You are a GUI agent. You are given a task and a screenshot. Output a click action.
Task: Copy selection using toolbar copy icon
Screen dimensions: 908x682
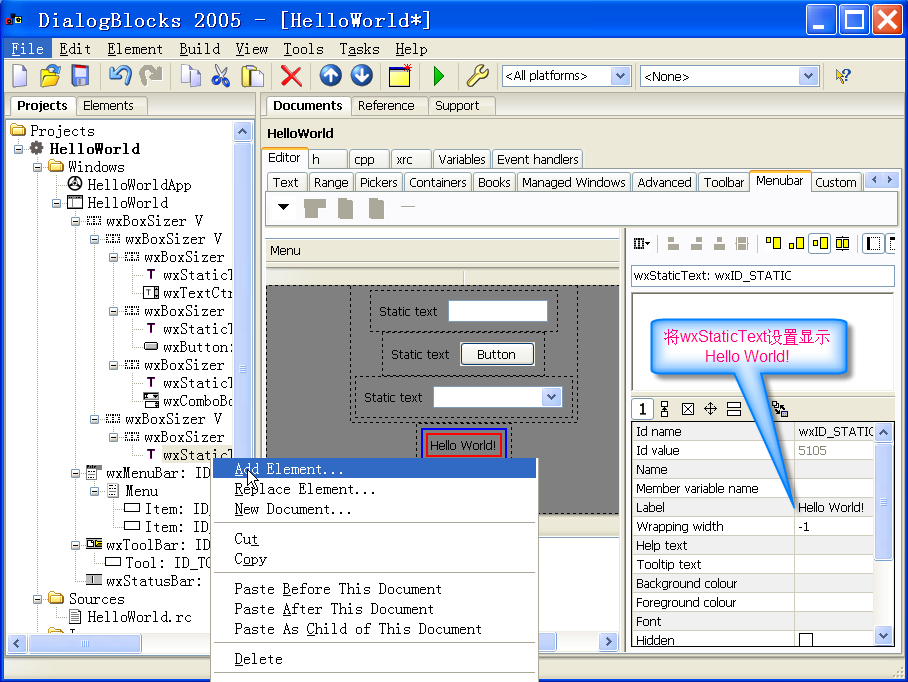coord(190,76)
